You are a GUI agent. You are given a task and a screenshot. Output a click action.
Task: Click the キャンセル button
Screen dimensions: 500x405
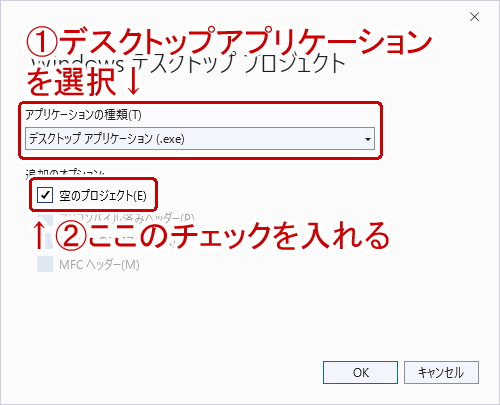click(x=441, y=372)
